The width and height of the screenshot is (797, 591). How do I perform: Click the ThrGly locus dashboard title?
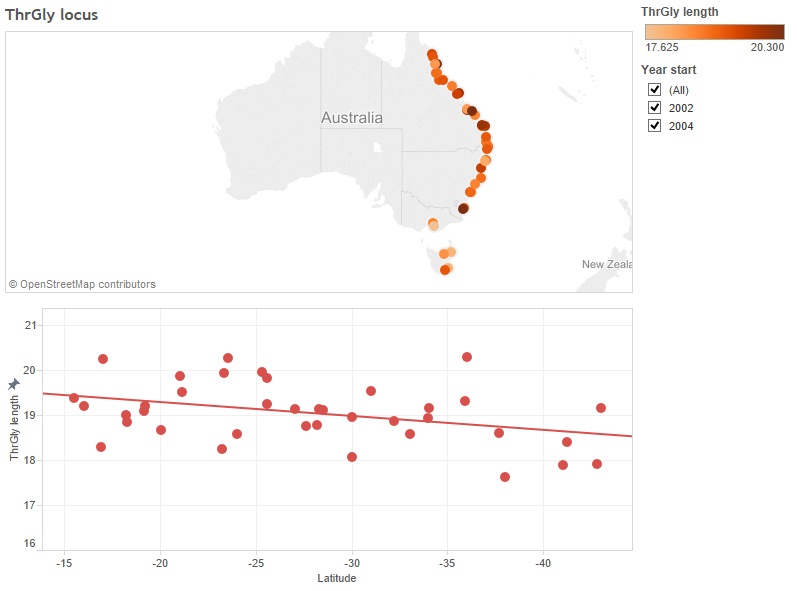(x=52, y=15)
